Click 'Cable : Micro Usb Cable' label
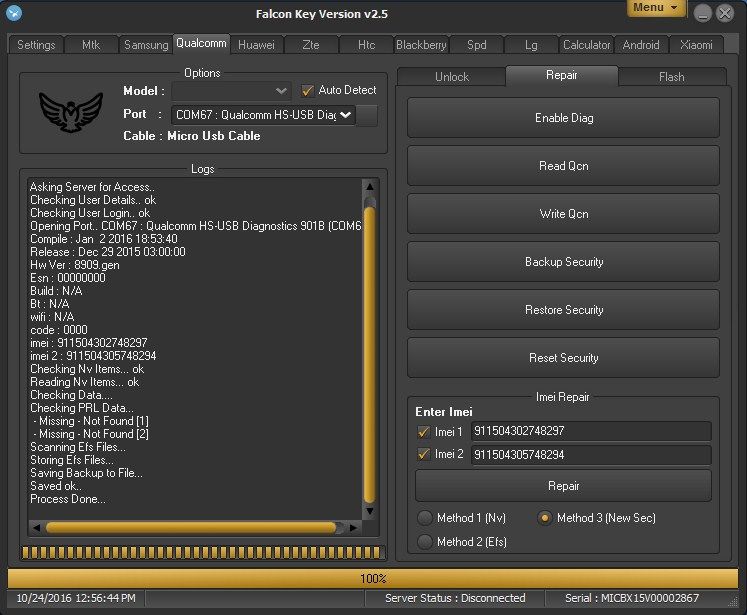 pyautogui.click(x=192, y=136)
